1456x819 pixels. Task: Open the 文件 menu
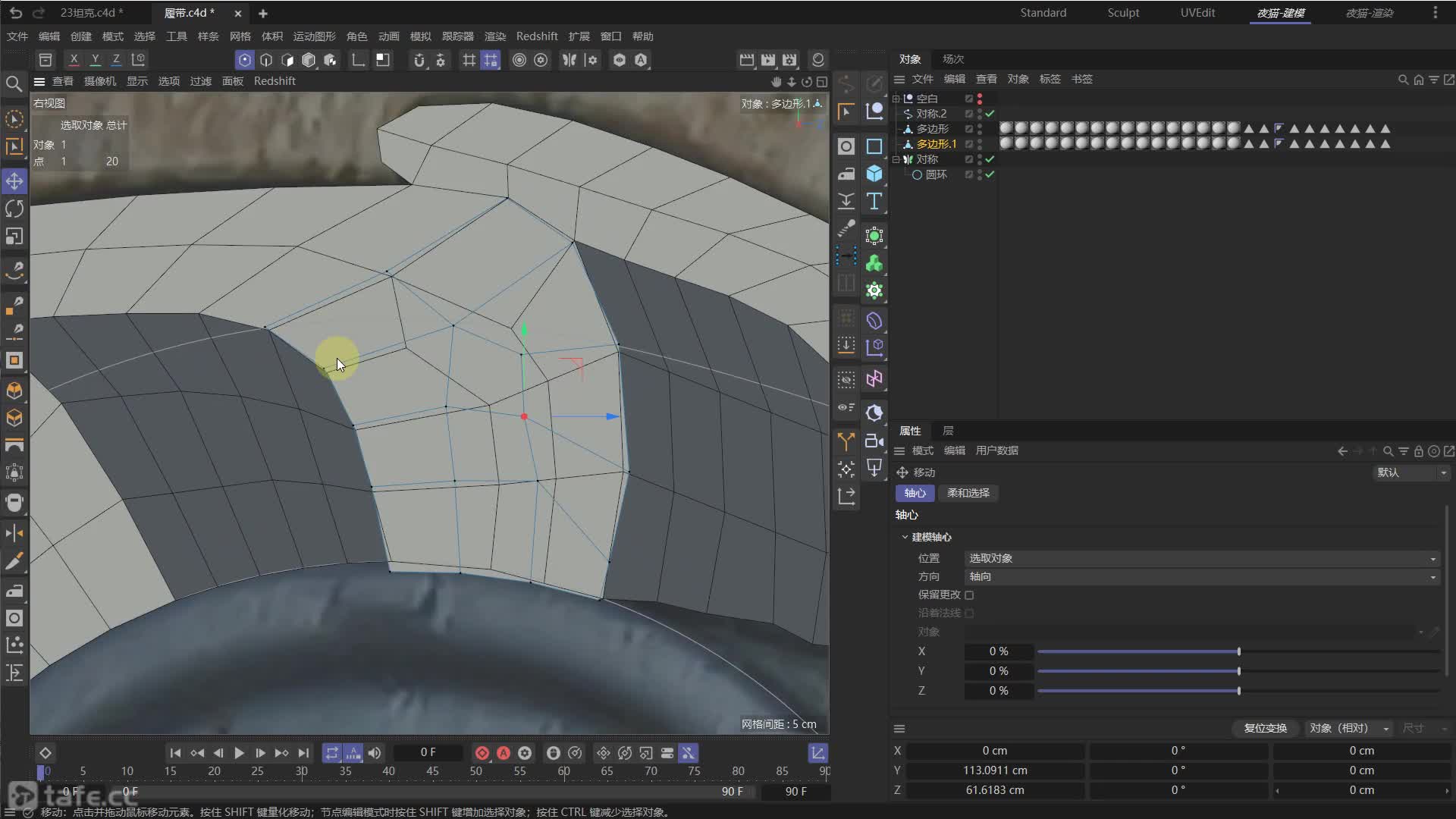(x=17, y=36)
